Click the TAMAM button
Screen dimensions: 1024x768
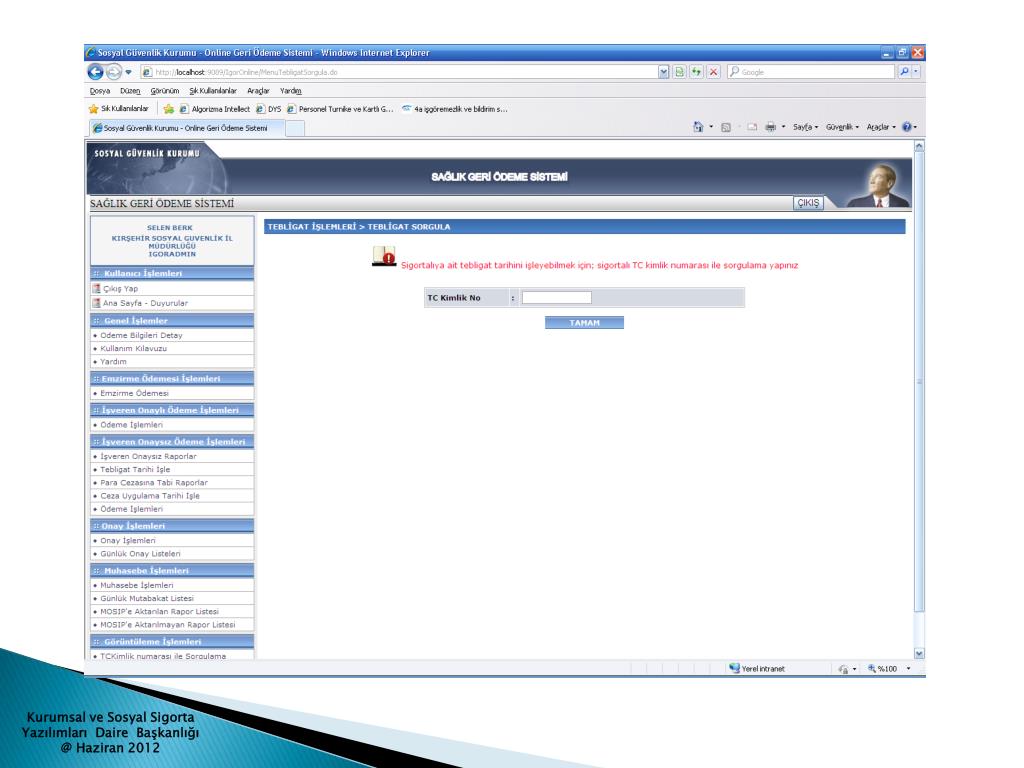coord(584,323)
